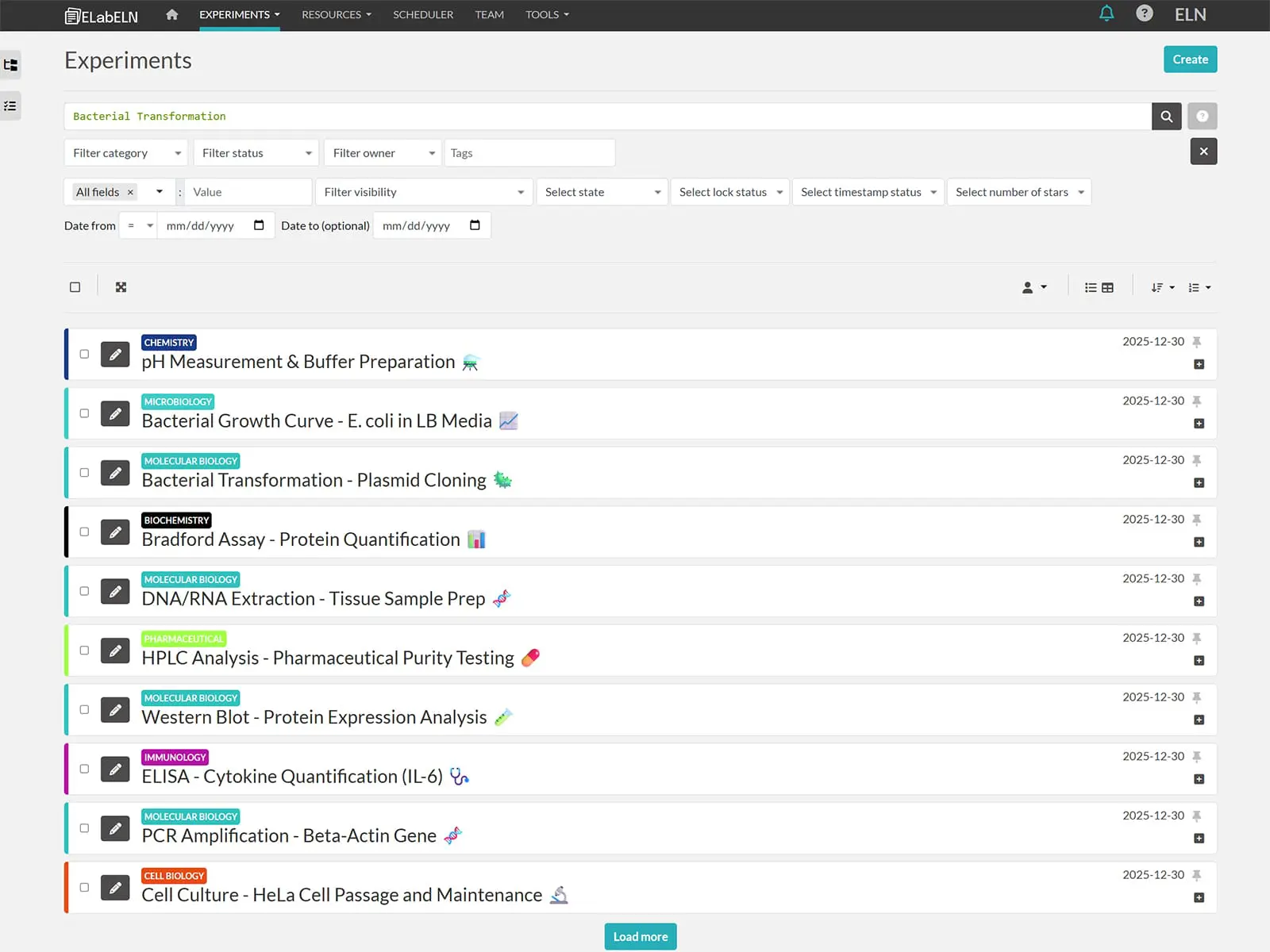Open Select number of stars dropdown
Screen dimensions: 1270x952
[x=1018, y=192]
